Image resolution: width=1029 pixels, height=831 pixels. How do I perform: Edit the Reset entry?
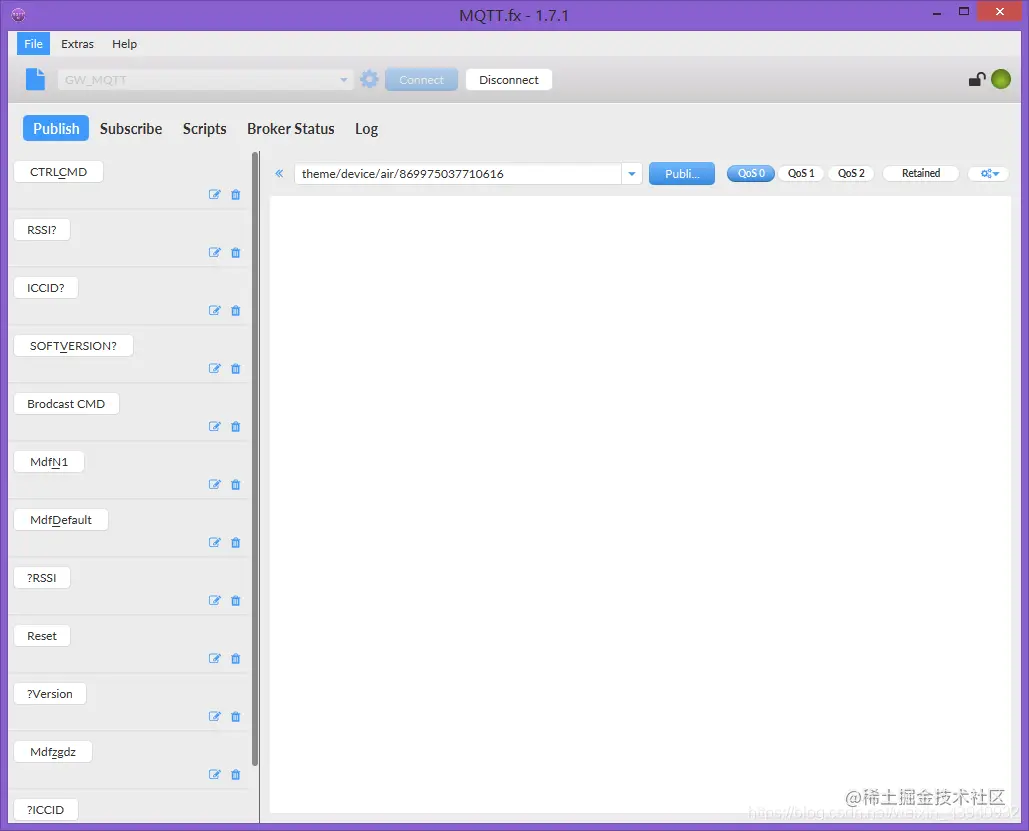[x=215, y=658]
